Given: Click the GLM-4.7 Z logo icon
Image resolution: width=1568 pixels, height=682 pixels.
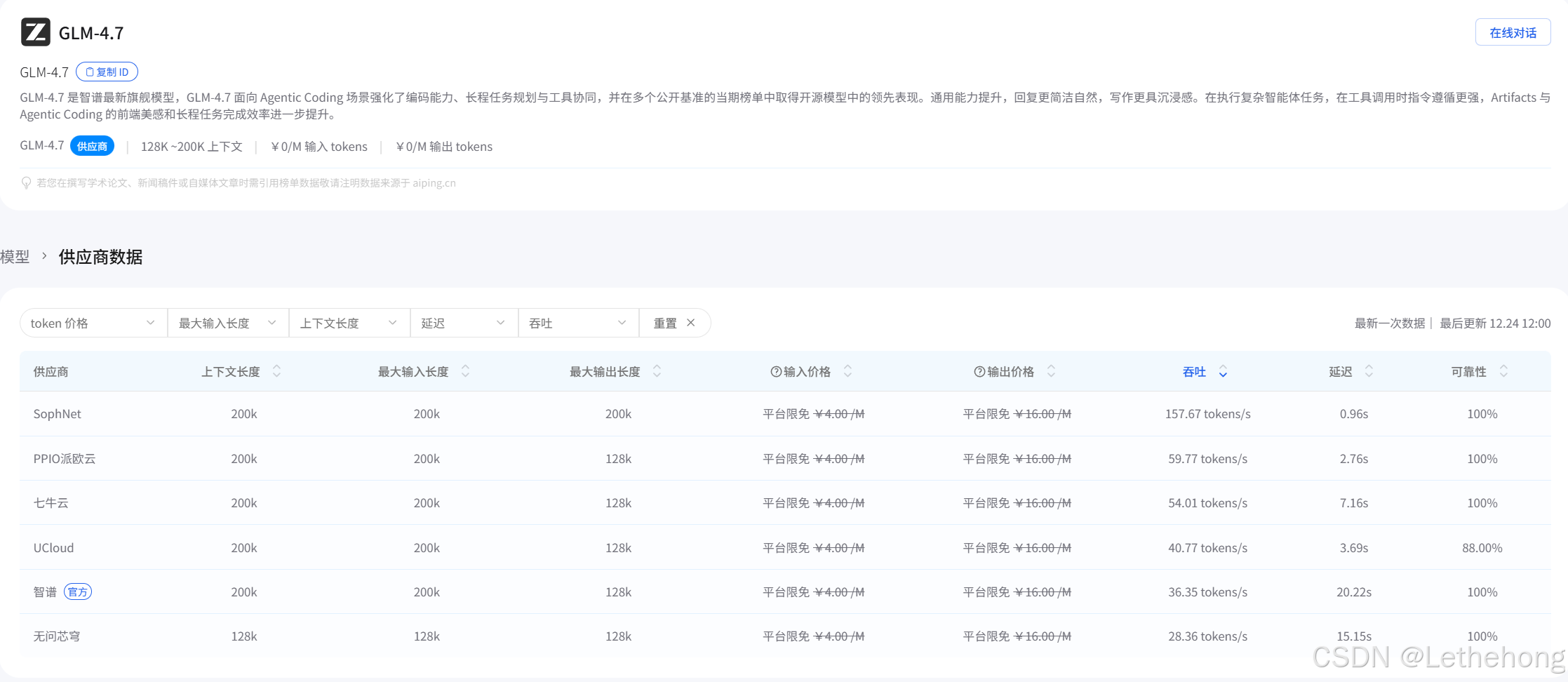Looking at the screenshot, I should coord(35,32).
